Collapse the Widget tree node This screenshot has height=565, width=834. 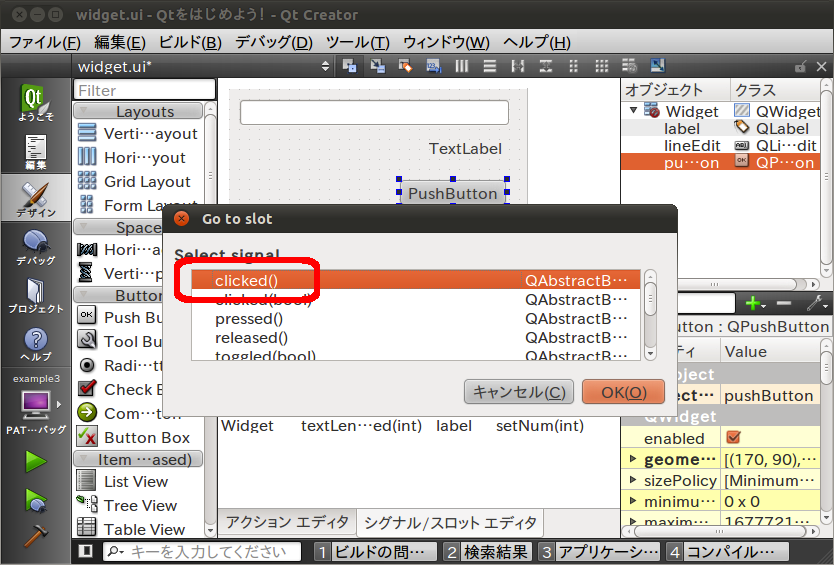tap(633, 111)
